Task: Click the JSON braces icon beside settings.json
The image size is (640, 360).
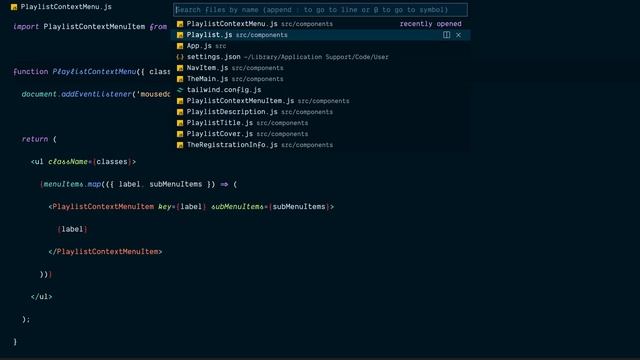Action: pos(180,57)
